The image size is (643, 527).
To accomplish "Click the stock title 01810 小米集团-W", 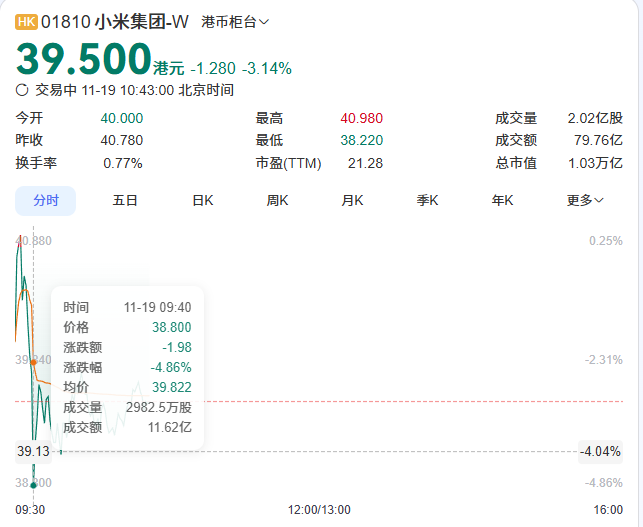I will (x=115, y=22).
